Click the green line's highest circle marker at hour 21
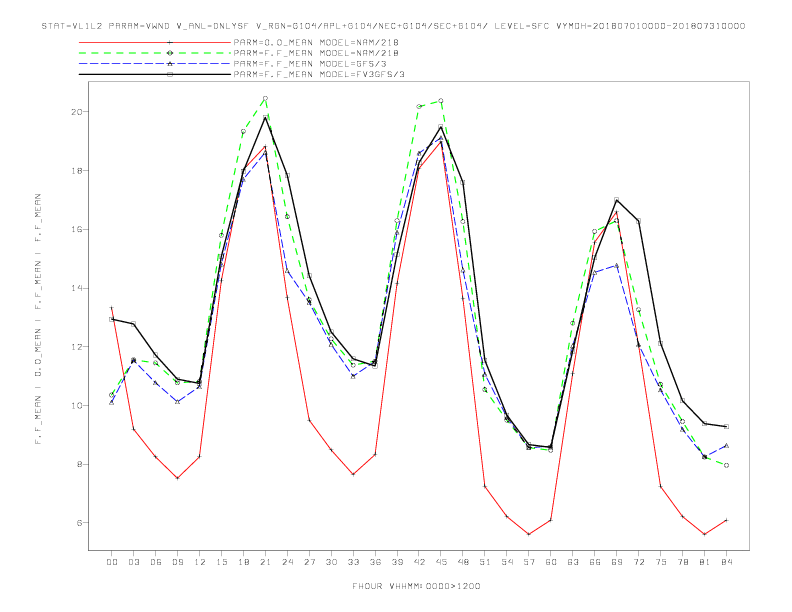This screenshot has height=612, width=792. point(265,98)
